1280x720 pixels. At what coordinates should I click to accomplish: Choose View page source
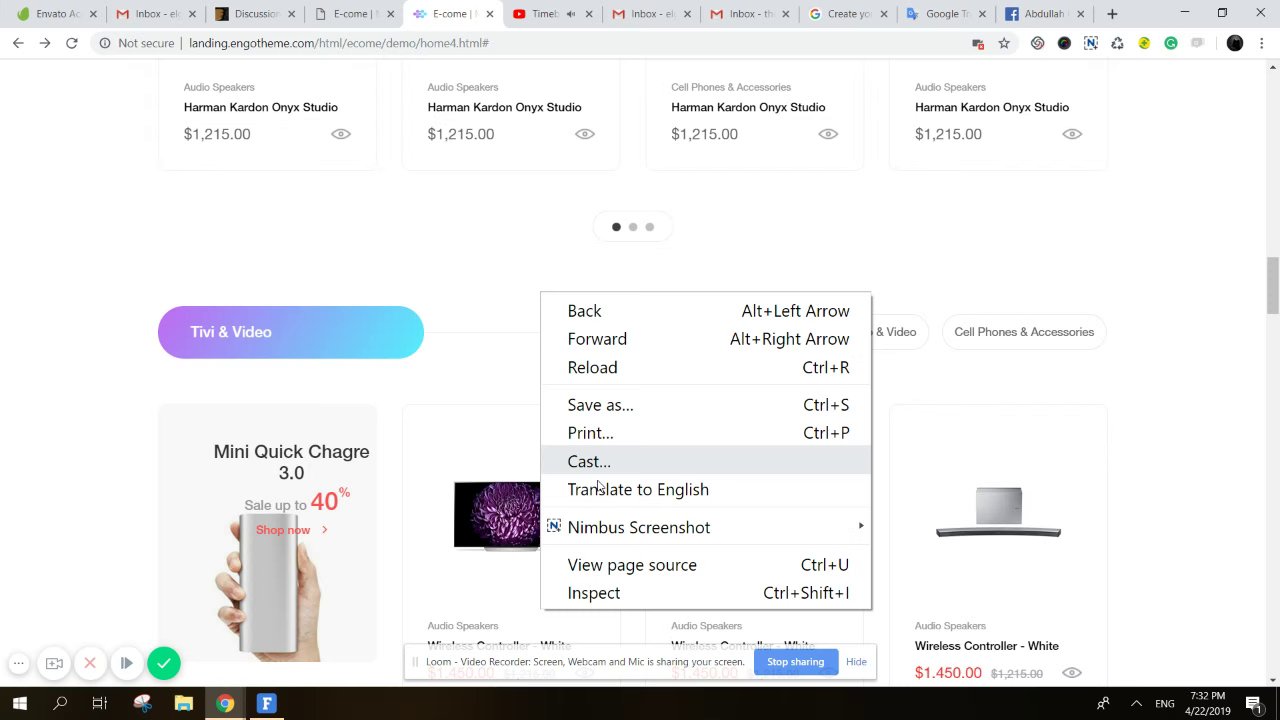[x=706, y=565]
